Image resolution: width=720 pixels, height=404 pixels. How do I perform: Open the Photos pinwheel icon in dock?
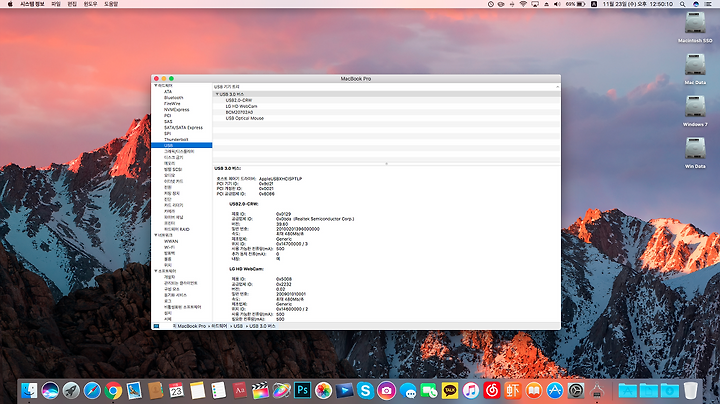323,391
